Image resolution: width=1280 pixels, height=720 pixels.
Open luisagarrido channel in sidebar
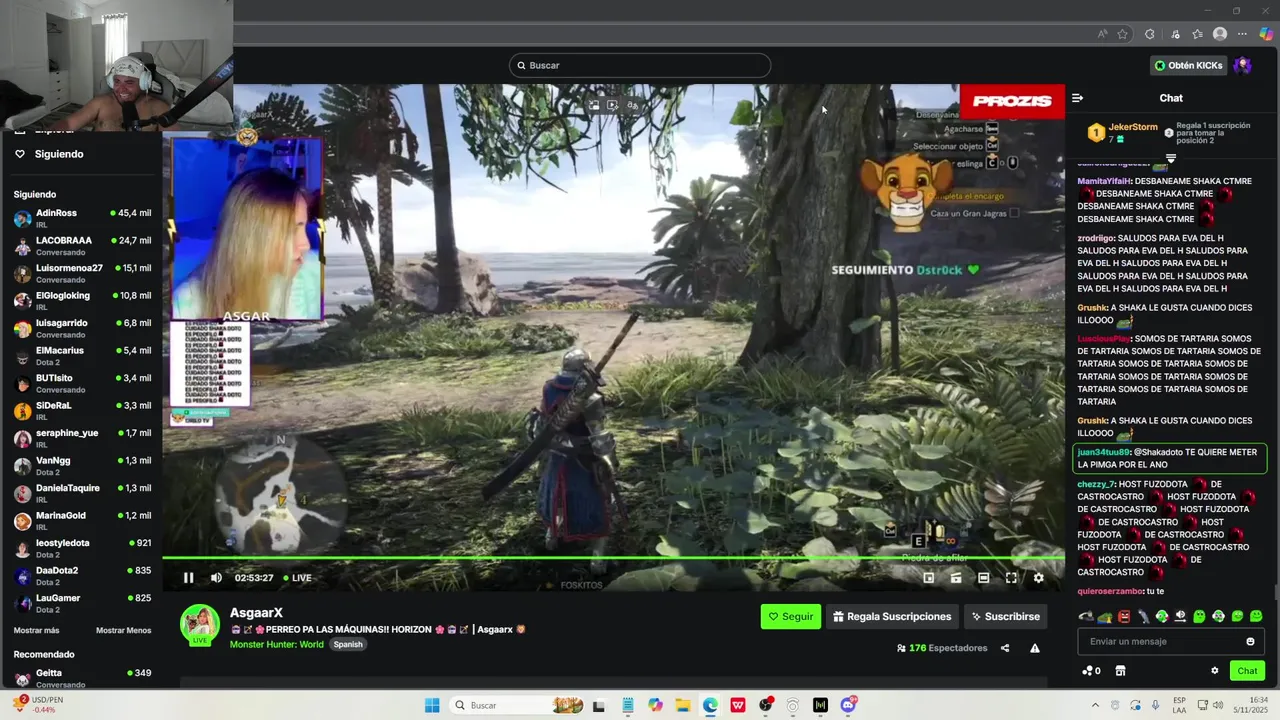pos(82,328)
